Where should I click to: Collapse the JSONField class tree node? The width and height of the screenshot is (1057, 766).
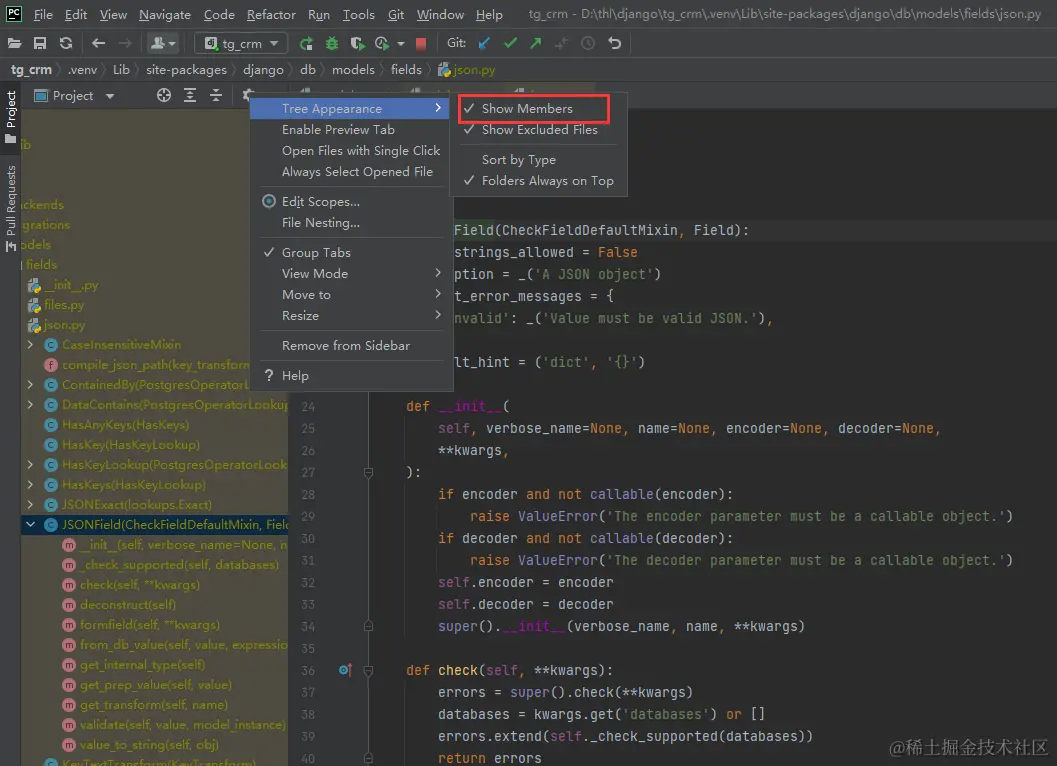pyautogui.click(x=31, y=524)
